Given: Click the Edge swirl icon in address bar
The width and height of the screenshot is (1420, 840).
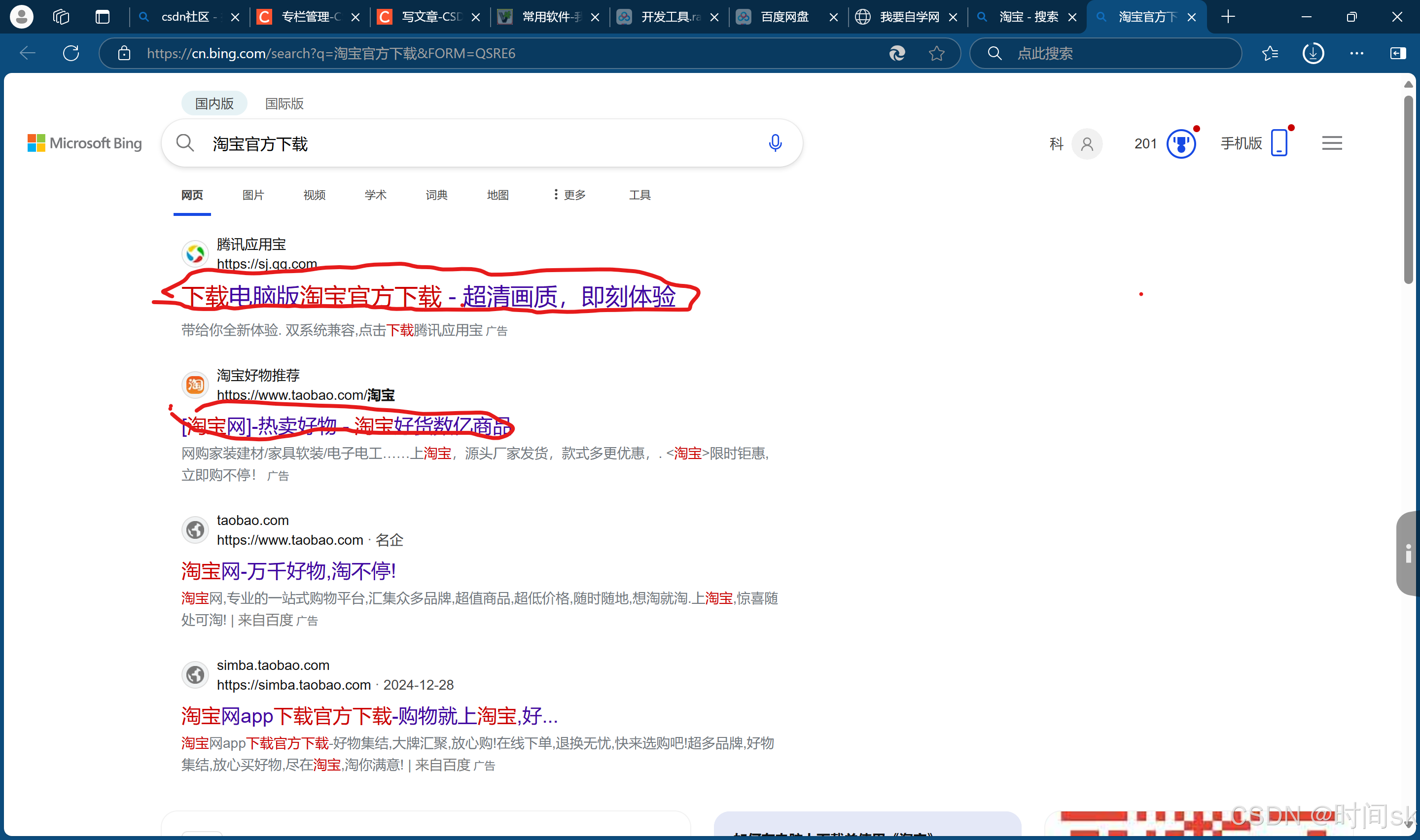Looking at the screenshot, I should tap(897, 53).
